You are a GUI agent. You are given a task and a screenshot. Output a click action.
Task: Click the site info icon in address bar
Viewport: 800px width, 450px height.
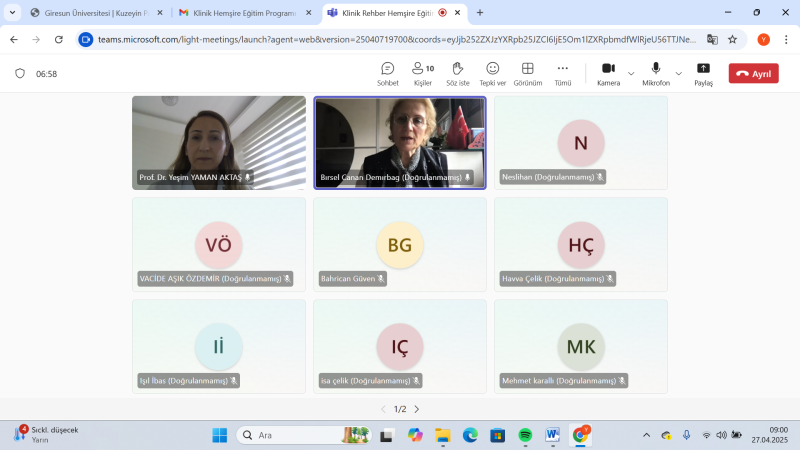coord(86,39)
